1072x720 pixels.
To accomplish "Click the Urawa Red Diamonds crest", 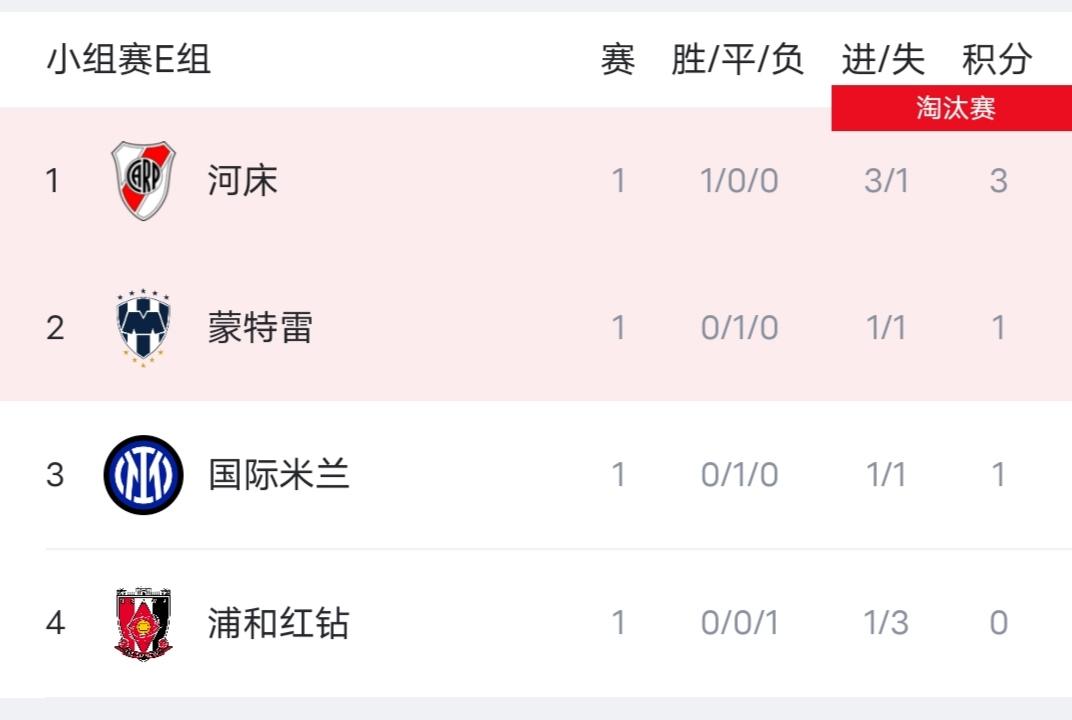I will (x=143, y=623).
